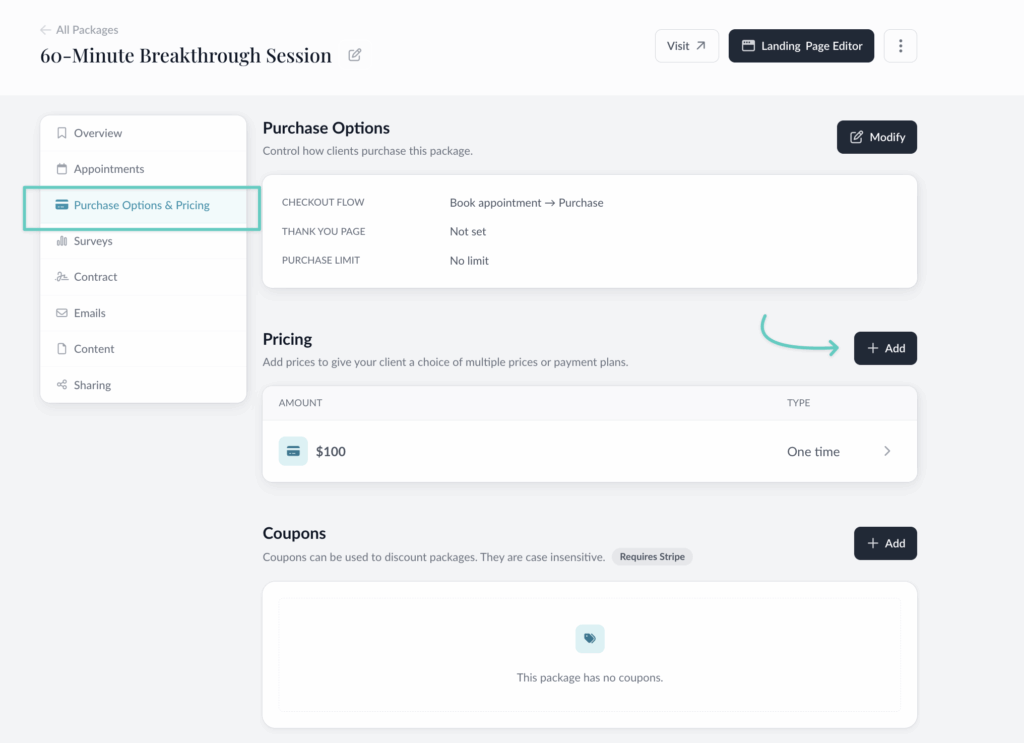The height and width of the screenshot is (743, 1024).
Task: Click the bar chart icon beside Surveys
Action: 62,241
